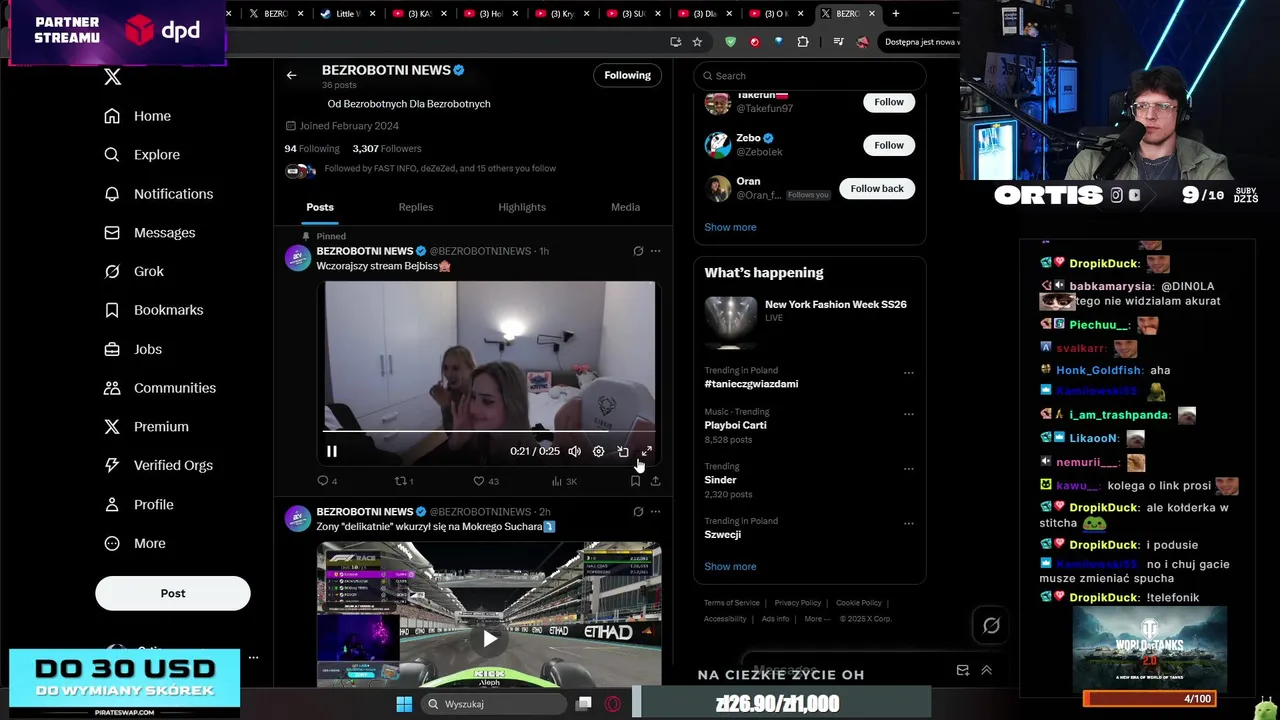Open the Windows Start menu
1280x720 pixels.
(x=404, y=704)
